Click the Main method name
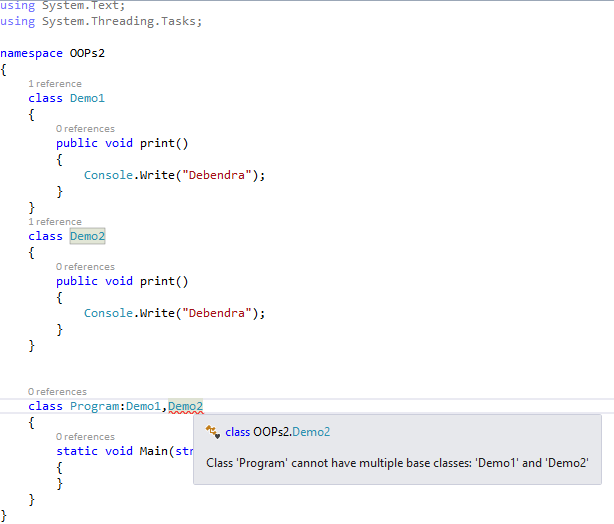614x524 pixels. tap(154, 451)
